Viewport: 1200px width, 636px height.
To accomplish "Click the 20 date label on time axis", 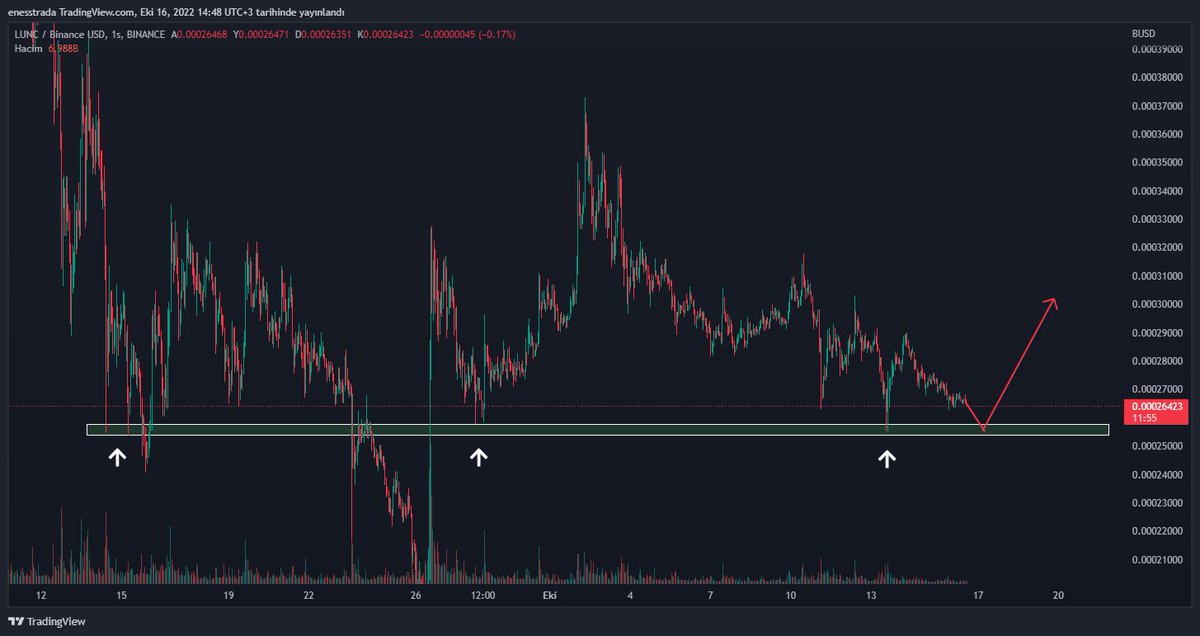I will (1059, 595).
